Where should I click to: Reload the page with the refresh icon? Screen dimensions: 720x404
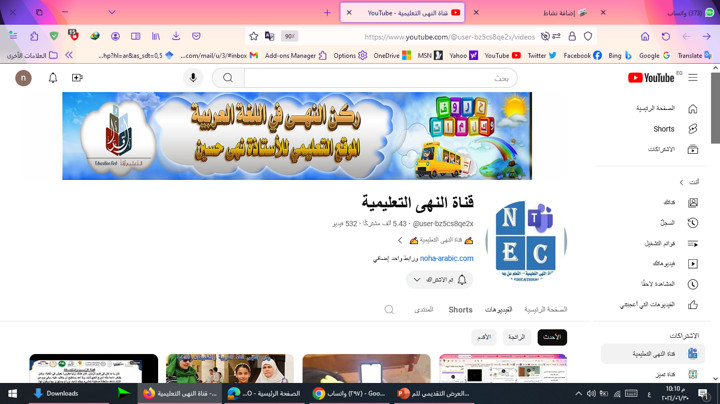coord(666,36)
